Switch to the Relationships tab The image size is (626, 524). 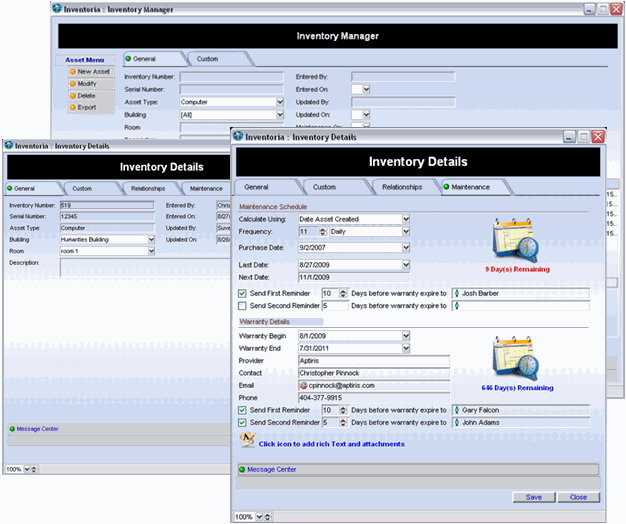click(x=400, y=187)
